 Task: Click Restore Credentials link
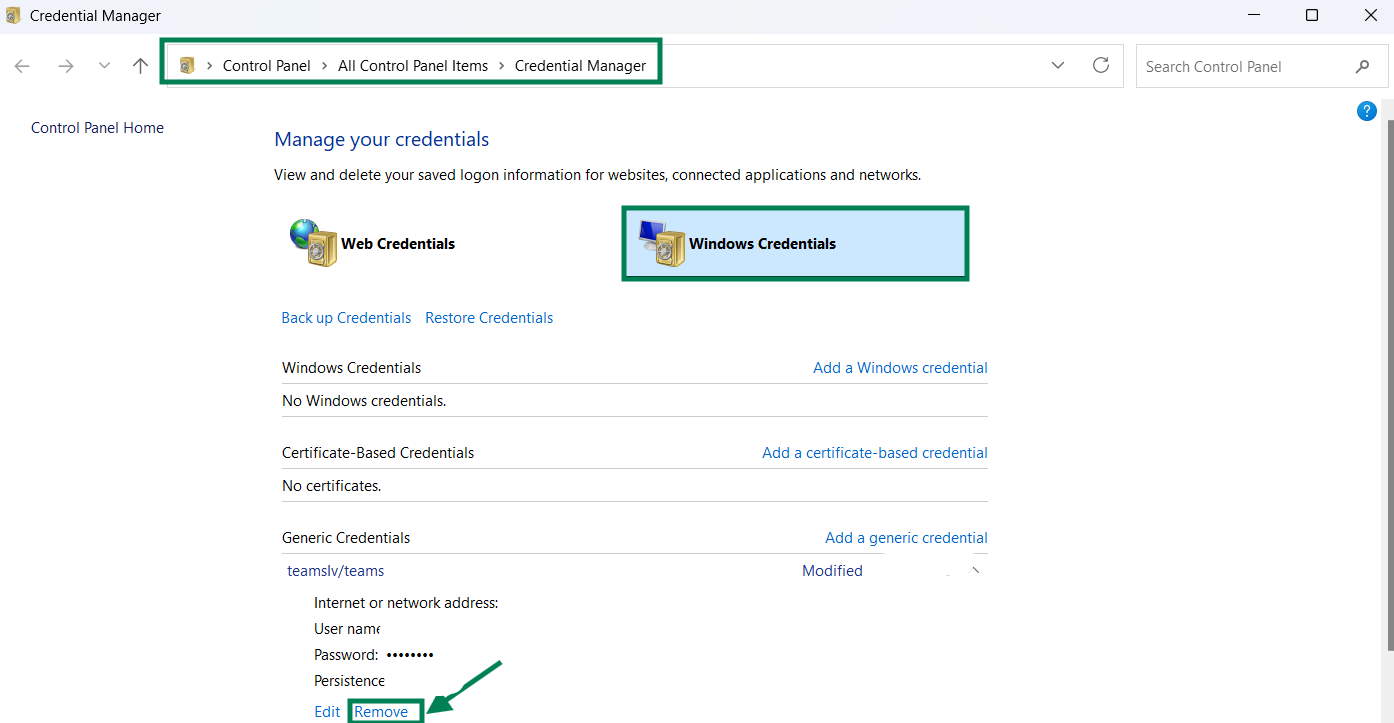pyautogui.click(x=489, y=318)
